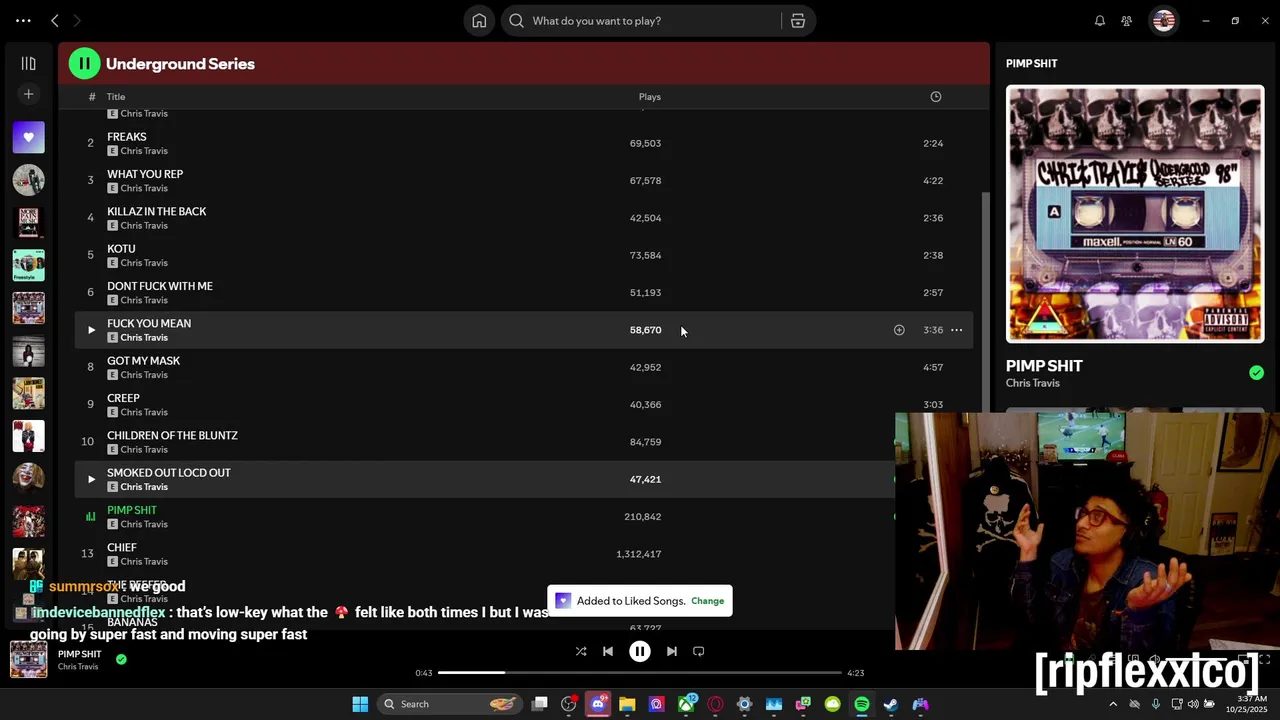This screenshot has width=1280, height=720.
Task: Open the Xbox app from the taskbar
Action: point(686,704)
